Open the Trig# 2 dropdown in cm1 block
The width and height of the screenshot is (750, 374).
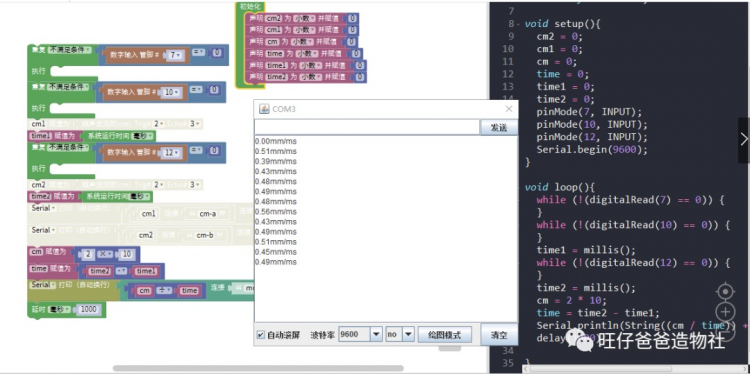click(158, 124)
